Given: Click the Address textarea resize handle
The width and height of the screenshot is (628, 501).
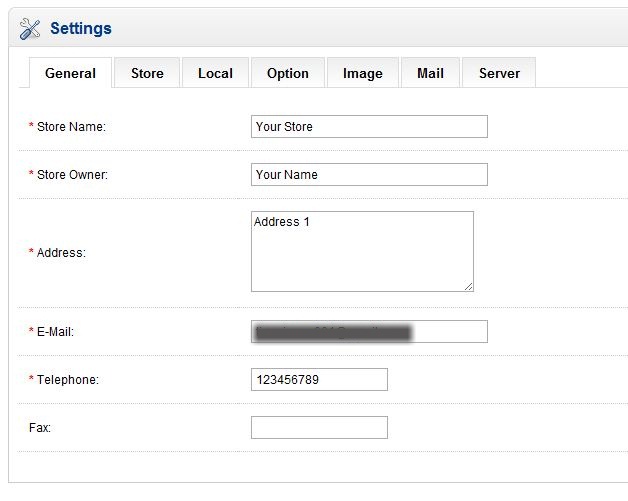Looking at the screenshot, I should (x=468, y=286).
